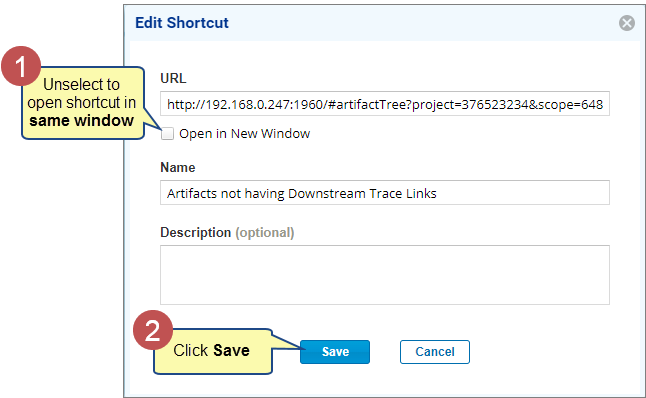Screen dimensions: 646x398
Task: Toggle the Open in New Window checkbox
Action: point(167,133)
